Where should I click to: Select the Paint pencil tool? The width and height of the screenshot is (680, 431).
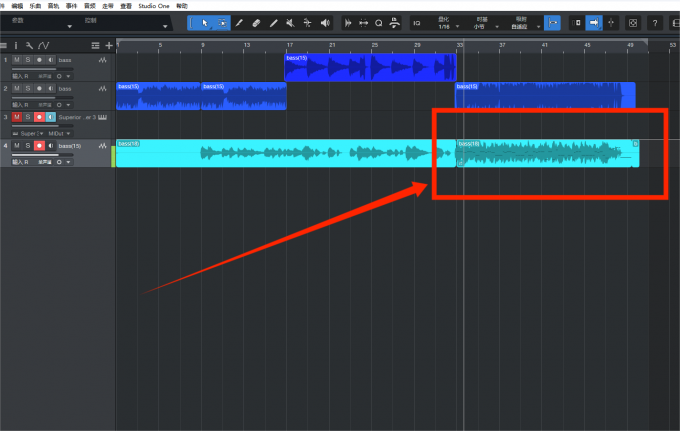click(239, 23)
